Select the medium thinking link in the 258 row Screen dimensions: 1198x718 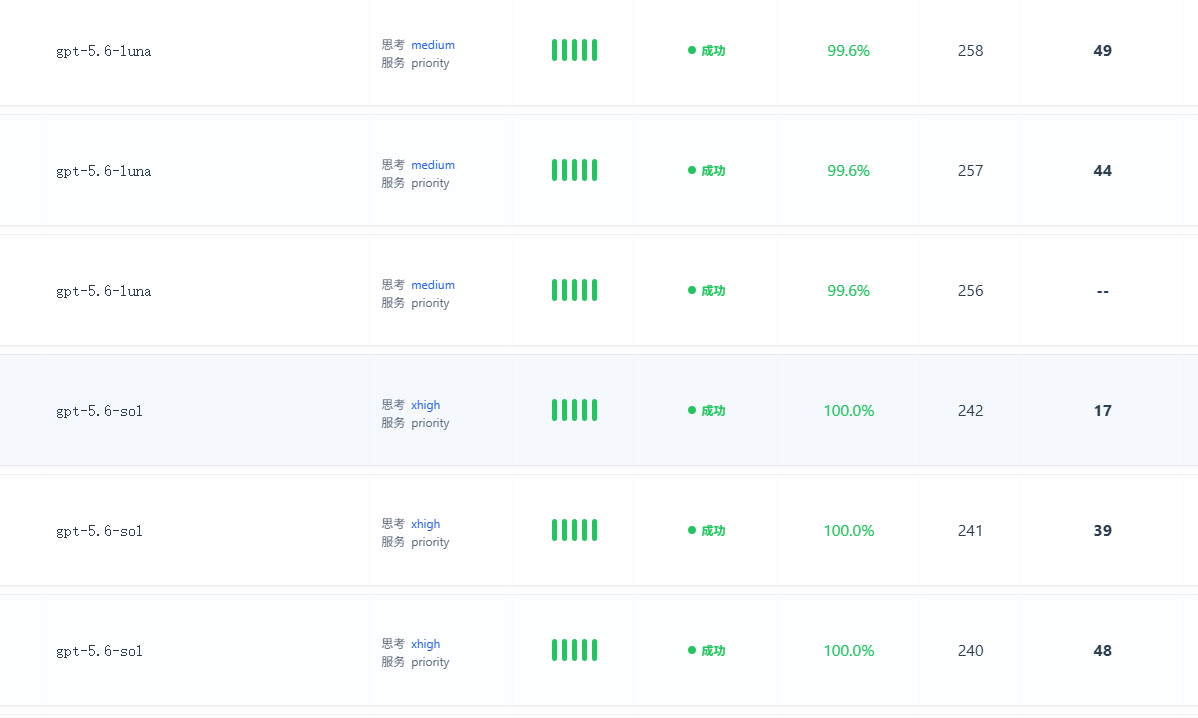pyautogui.click(x=432, y=45)
